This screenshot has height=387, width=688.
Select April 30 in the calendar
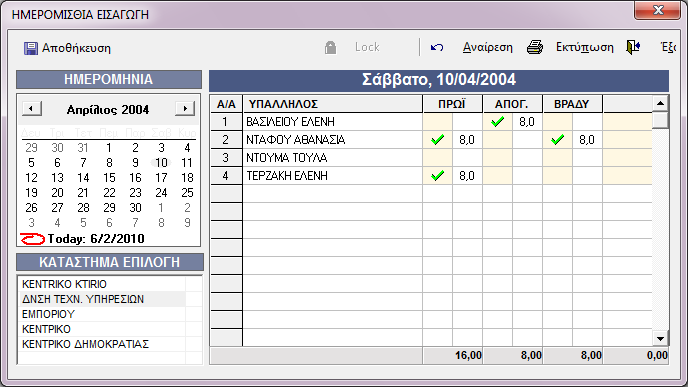click(x=135, y=208)
